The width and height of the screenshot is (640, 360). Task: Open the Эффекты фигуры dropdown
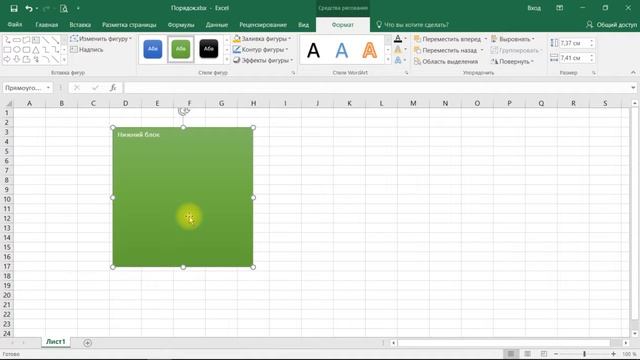point(263,60)
